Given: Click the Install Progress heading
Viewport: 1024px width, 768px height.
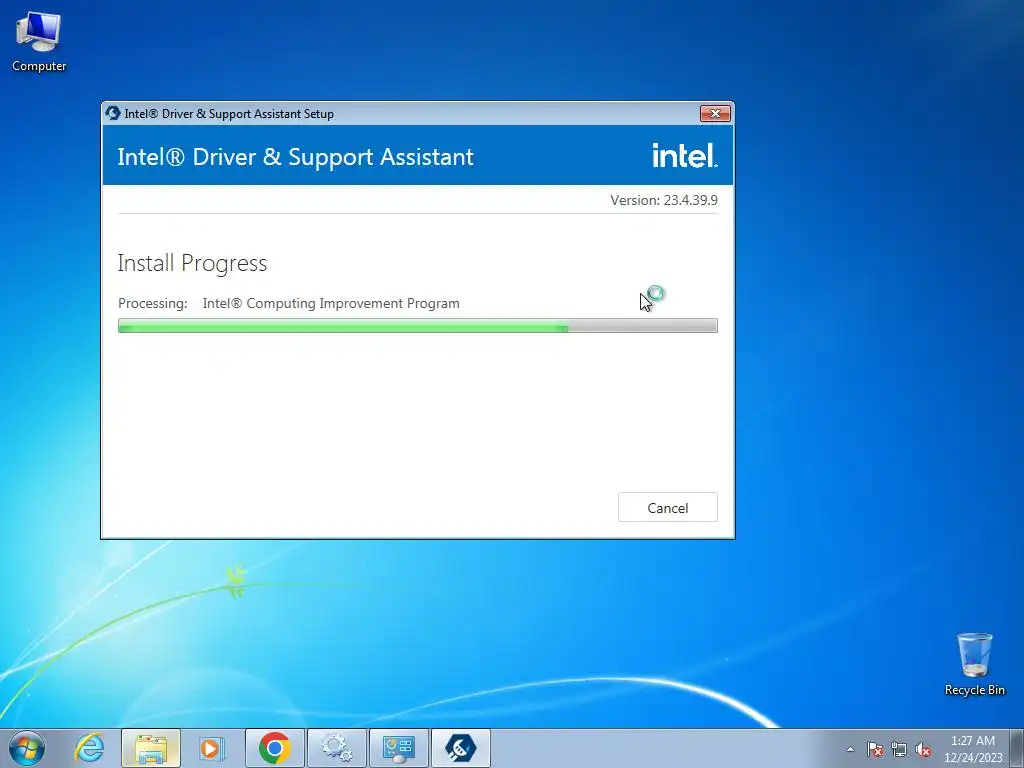Looking at the screenshot, I should click(x=192, y=263).
